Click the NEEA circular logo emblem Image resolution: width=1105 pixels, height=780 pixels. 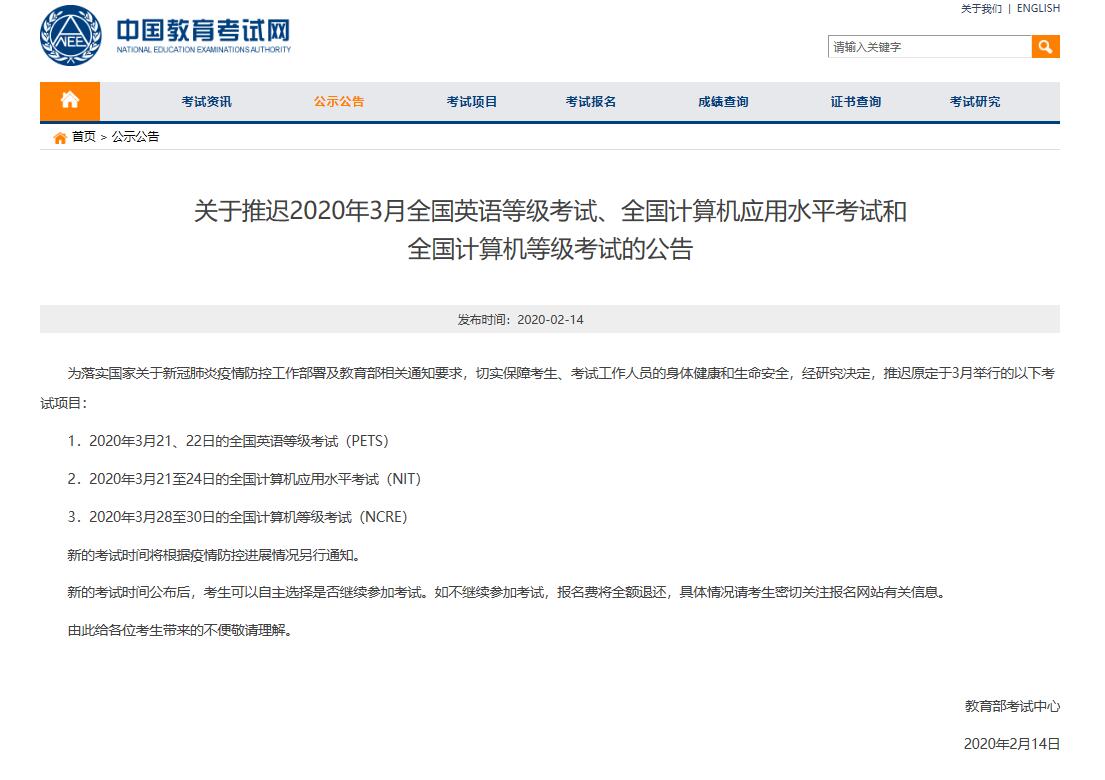point(70,36)
